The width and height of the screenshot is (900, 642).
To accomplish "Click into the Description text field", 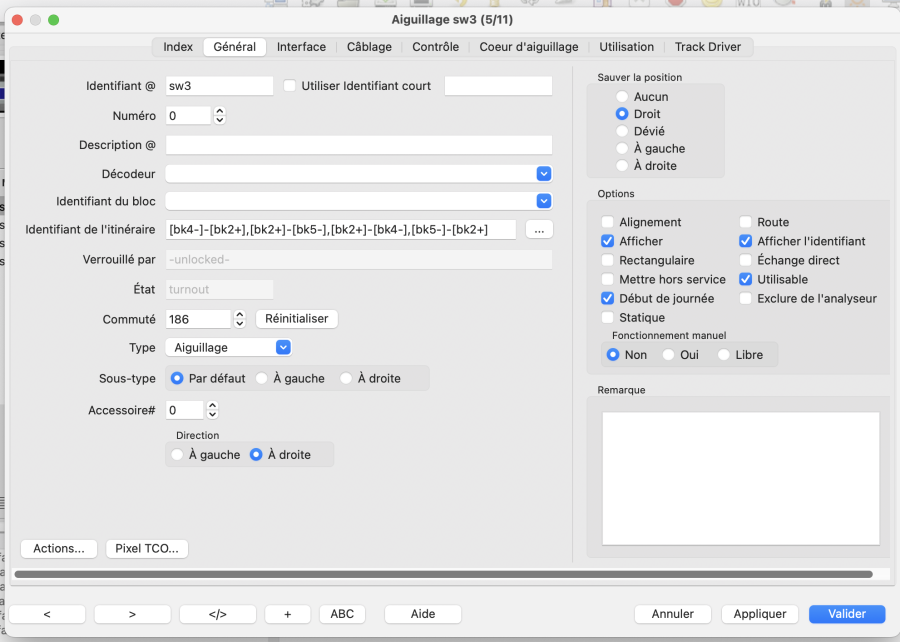I will (359, 145).
